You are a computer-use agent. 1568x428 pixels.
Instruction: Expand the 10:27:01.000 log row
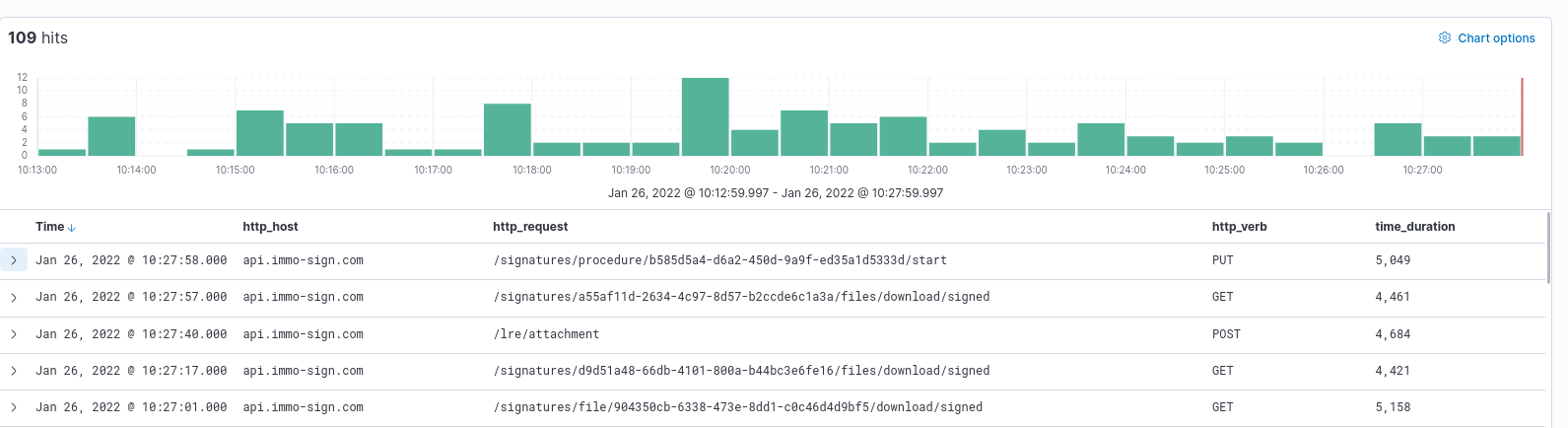[14, 407]
